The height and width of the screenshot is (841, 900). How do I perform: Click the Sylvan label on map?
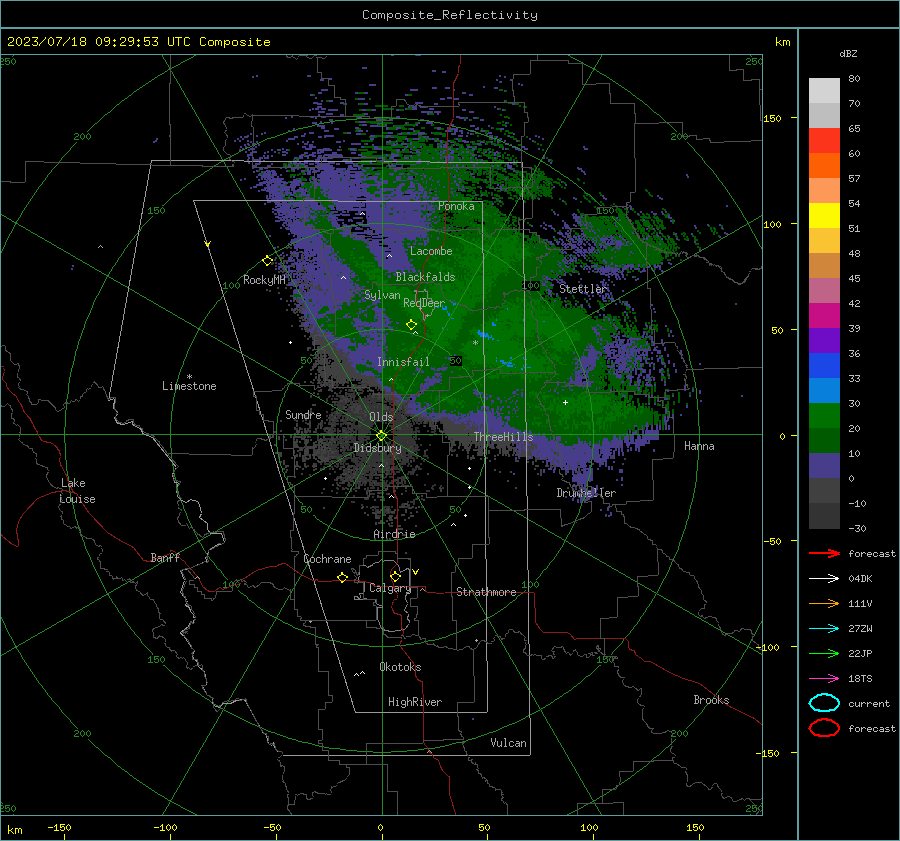click(x=382, y=295)
